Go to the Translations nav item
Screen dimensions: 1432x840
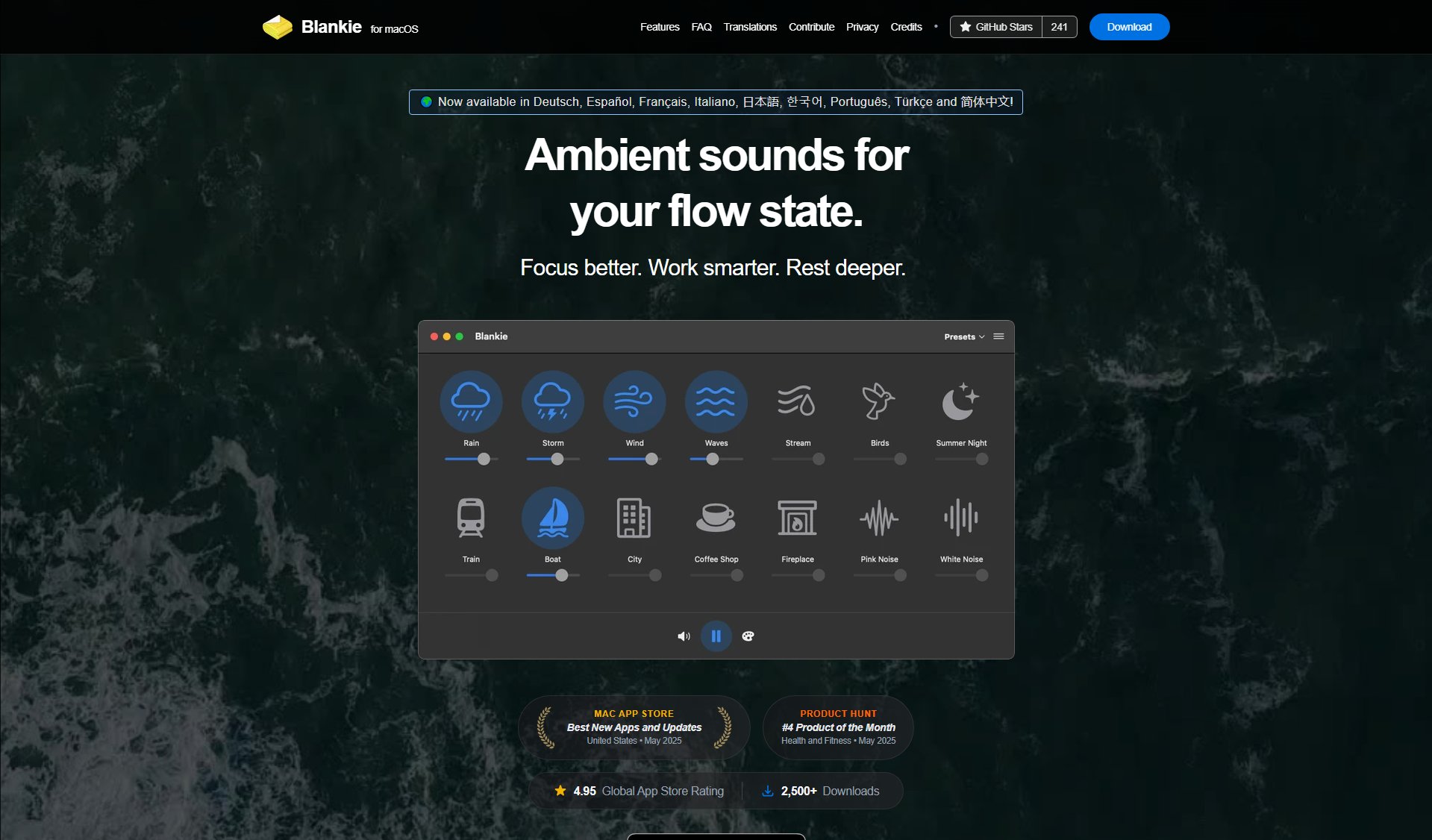click(x=749, y=27)
